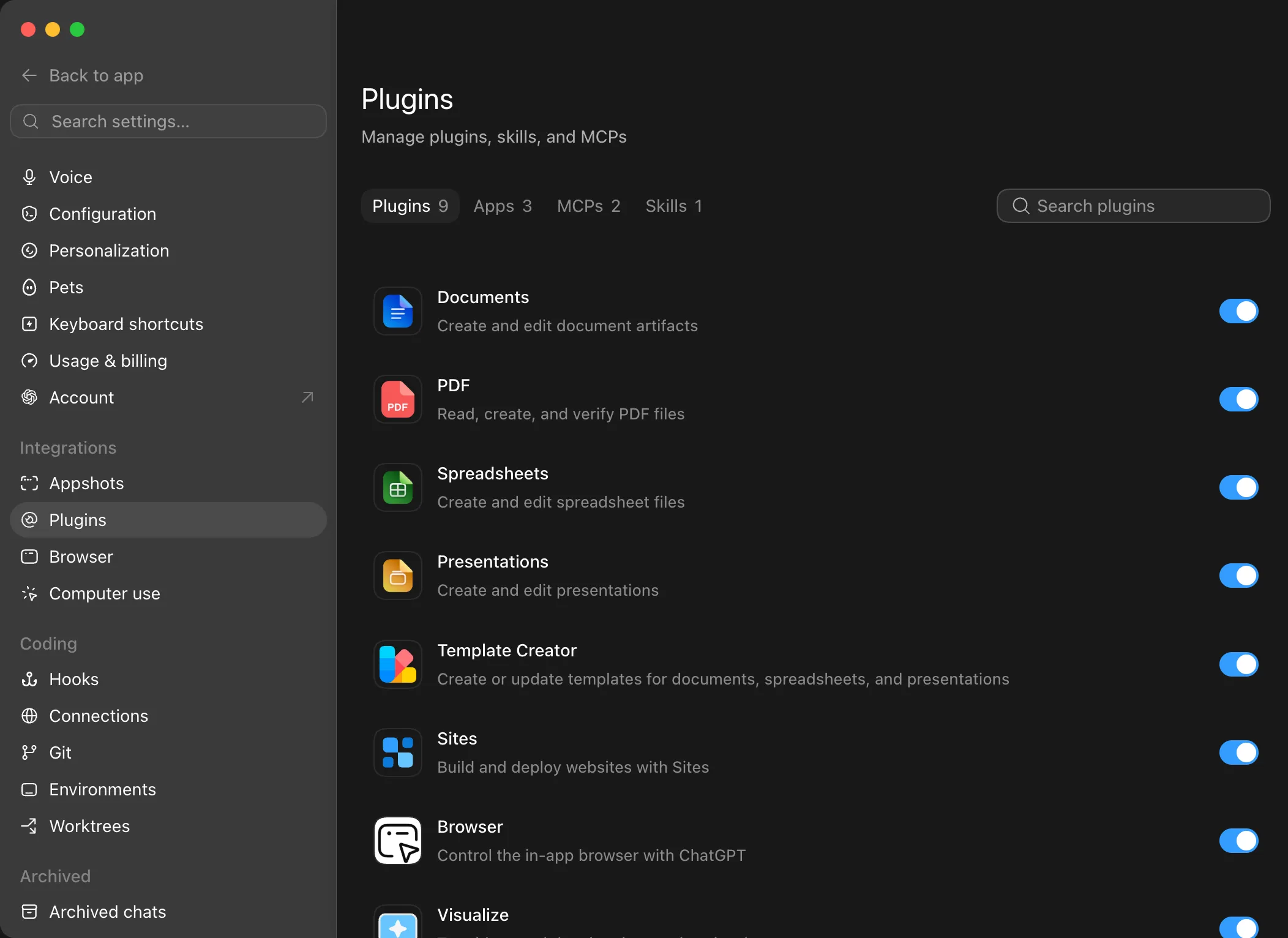Click the Appshots capture icon
The image size is (1288, 938).
coord(29,483)
